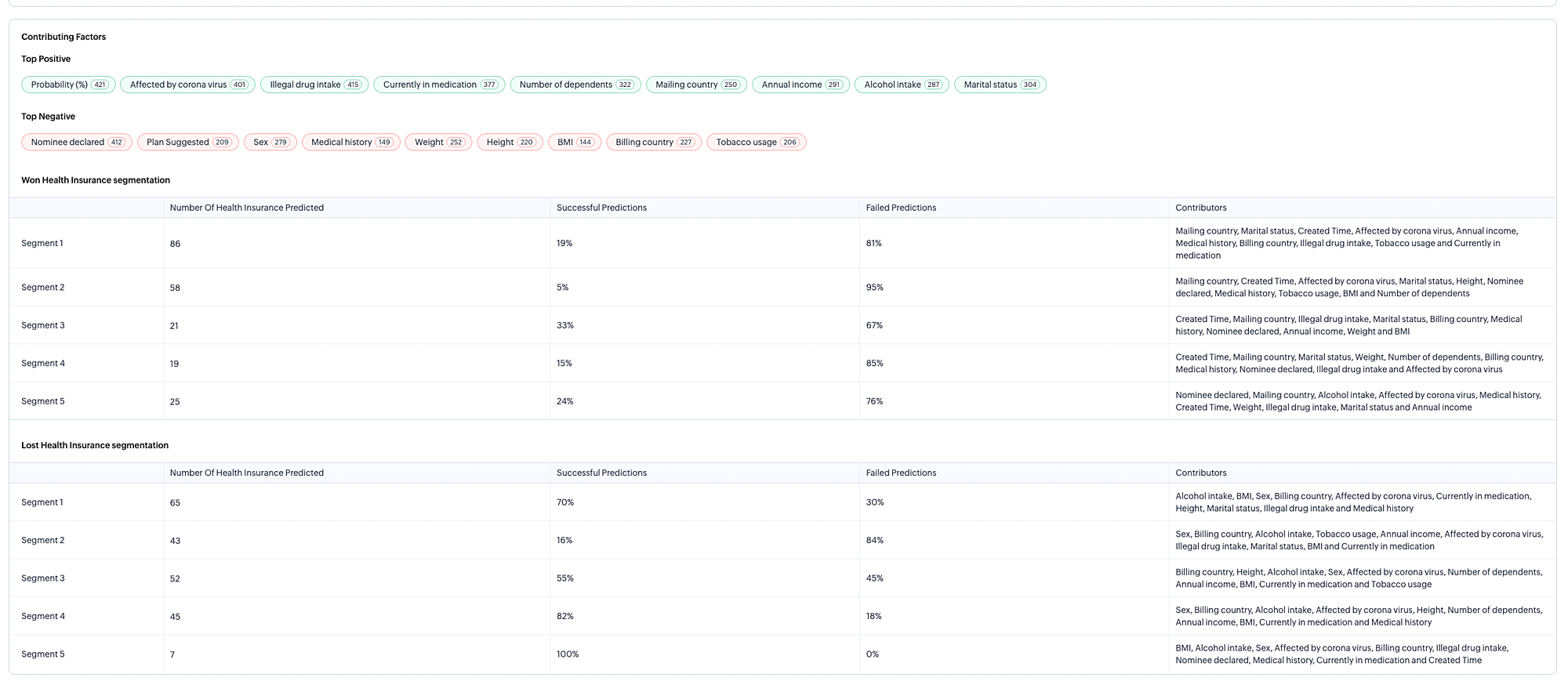Choose the Sex negative factor chip

point(270,142)
